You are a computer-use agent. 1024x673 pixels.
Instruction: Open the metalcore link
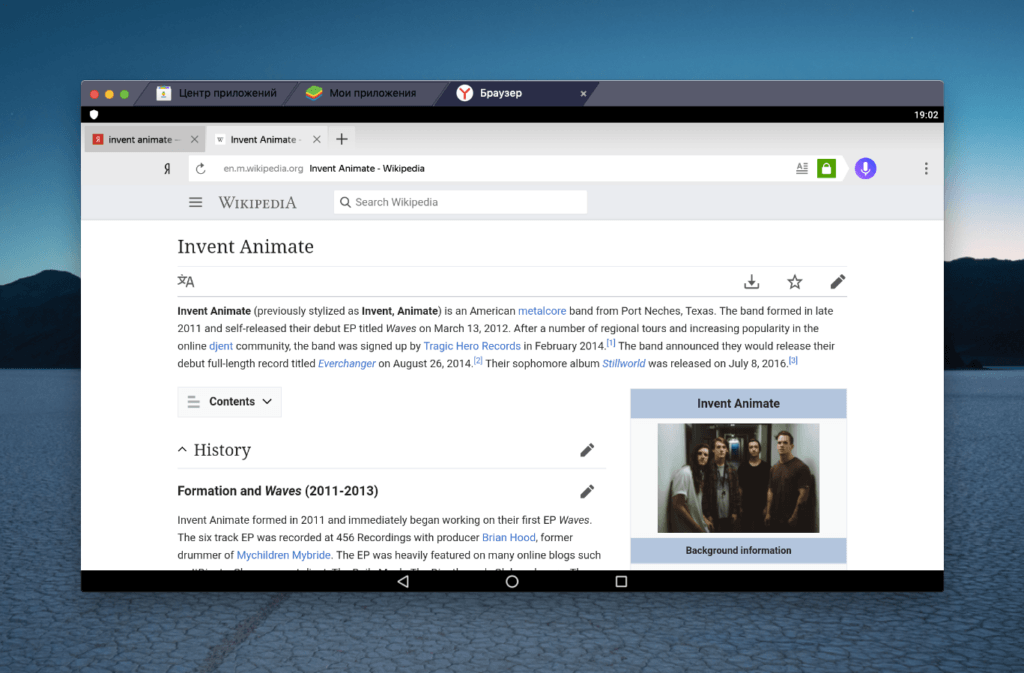coord(542,311)
